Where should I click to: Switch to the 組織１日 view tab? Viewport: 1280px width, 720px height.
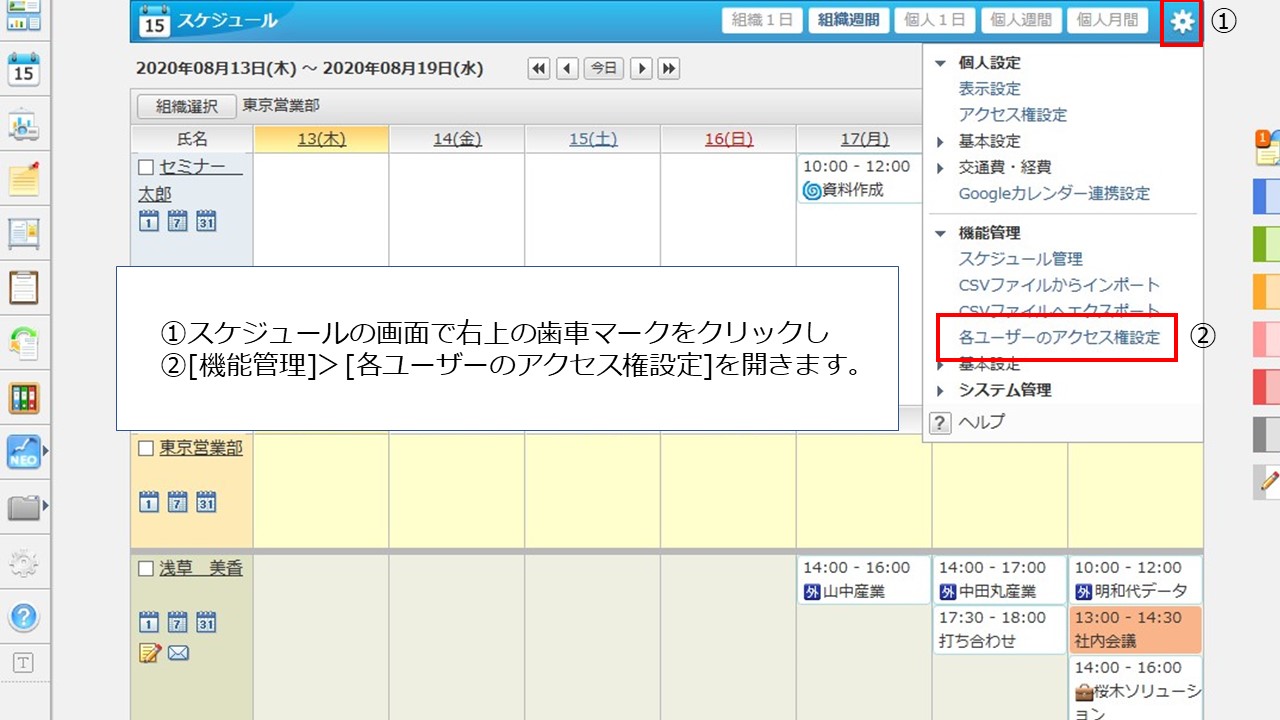[762, 20]
